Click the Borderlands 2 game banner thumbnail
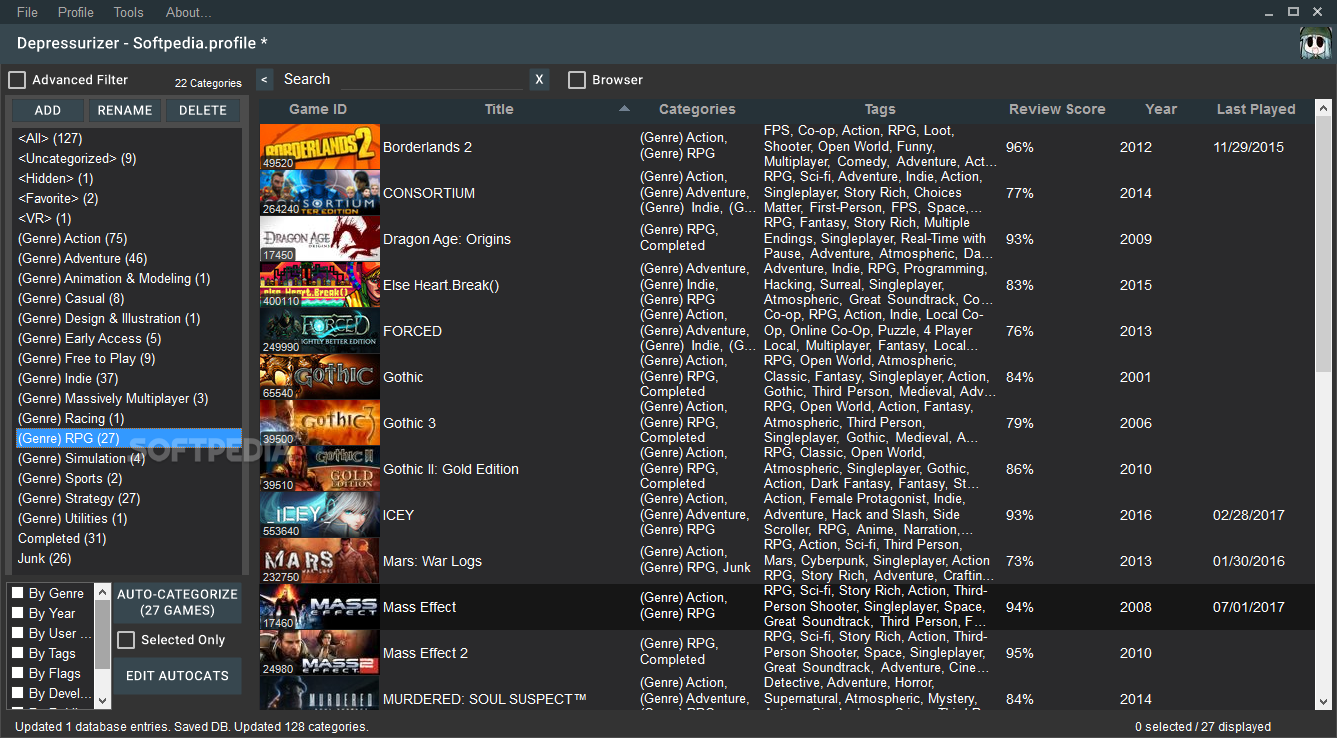 (320, 147)
